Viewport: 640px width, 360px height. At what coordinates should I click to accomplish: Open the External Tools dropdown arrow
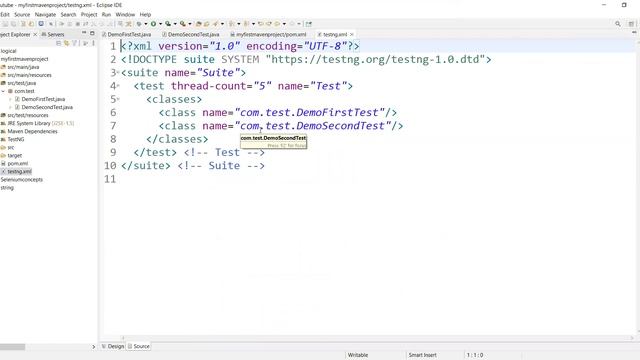coord(190,24)
